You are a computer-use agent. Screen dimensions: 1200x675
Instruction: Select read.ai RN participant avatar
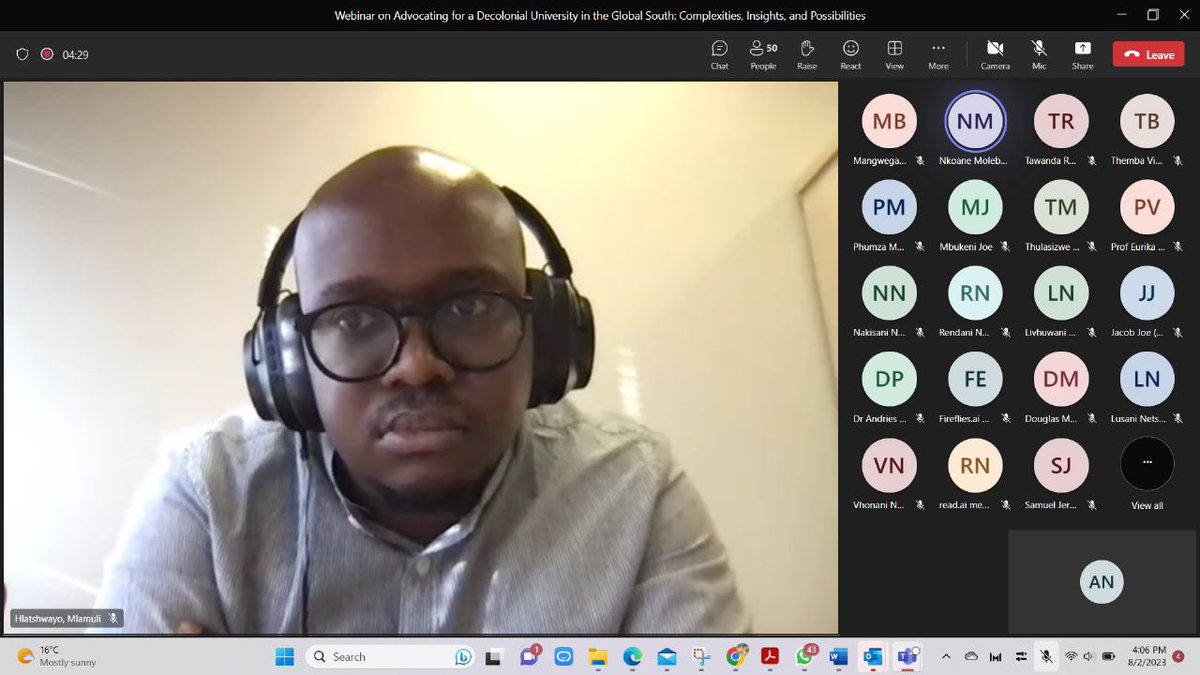975,465
